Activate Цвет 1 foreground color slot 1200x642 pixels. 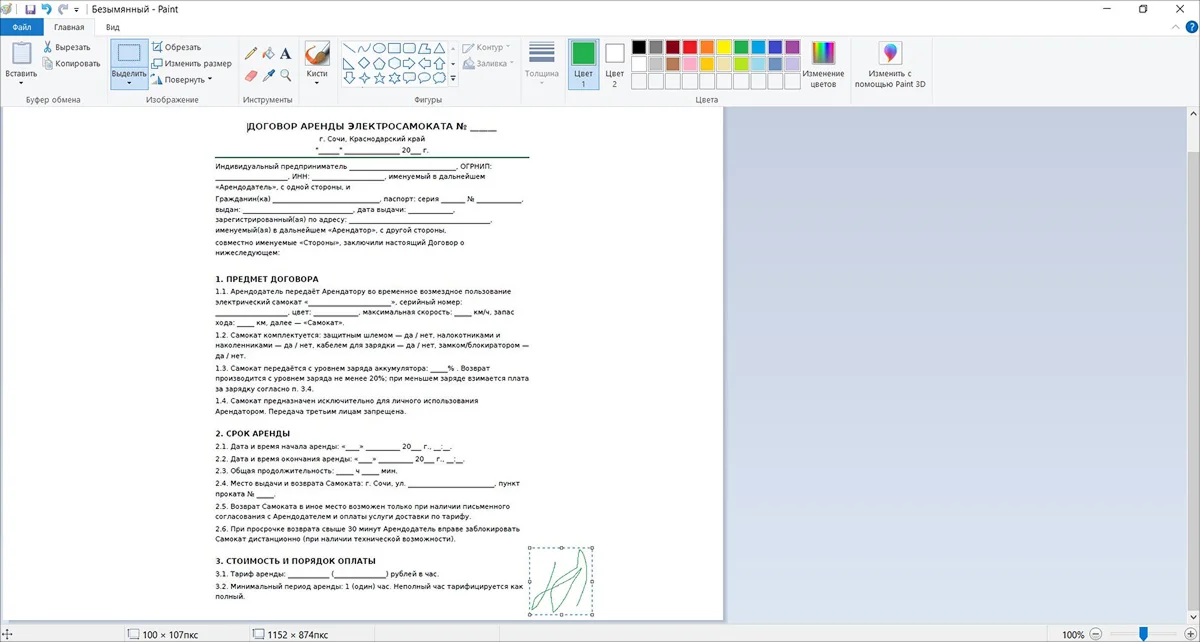pos(583,64)
